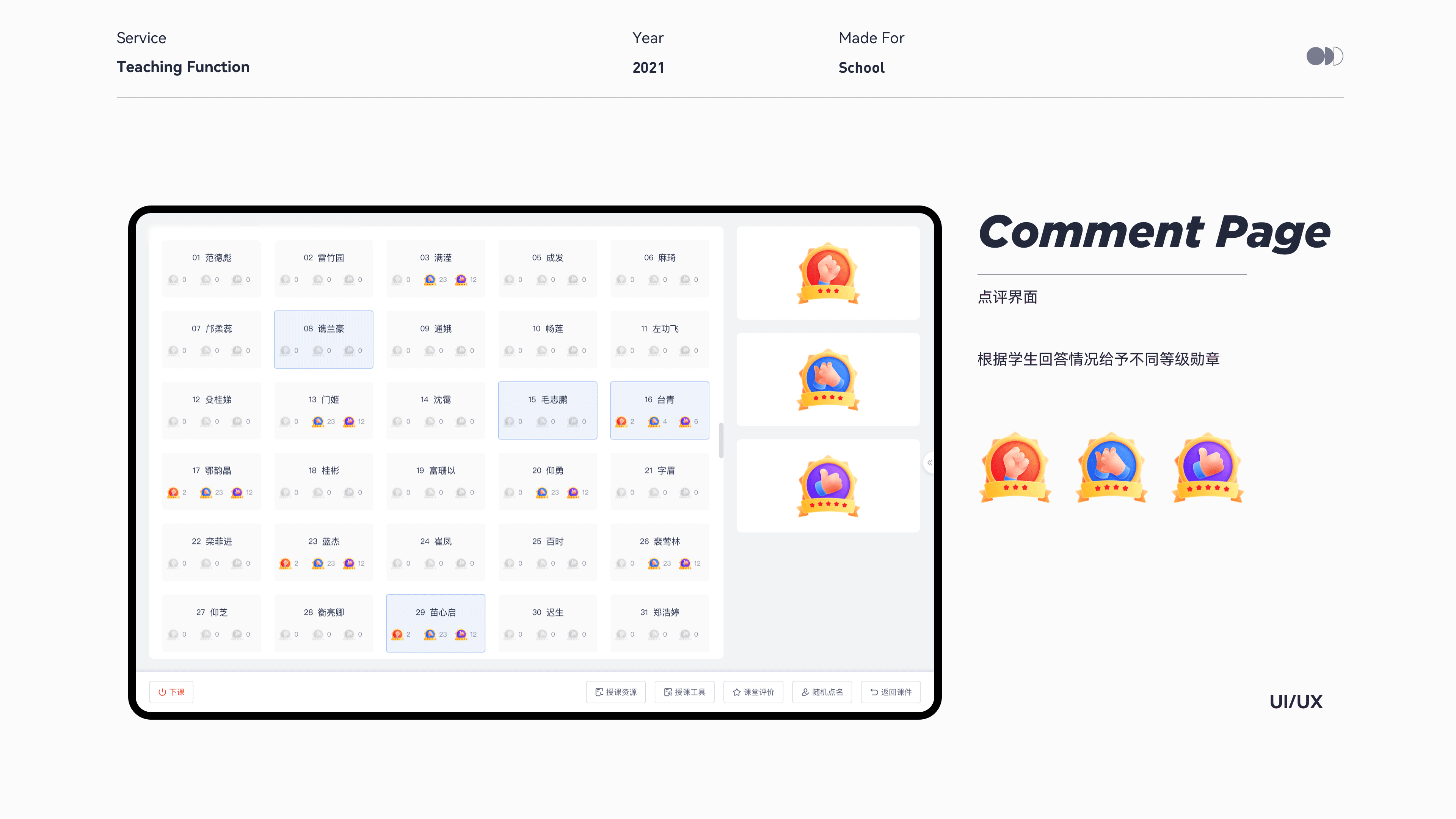1456x819 pixels.
Task: Deselect highlighted student 29 苗心启
Action: click(436, 623)
